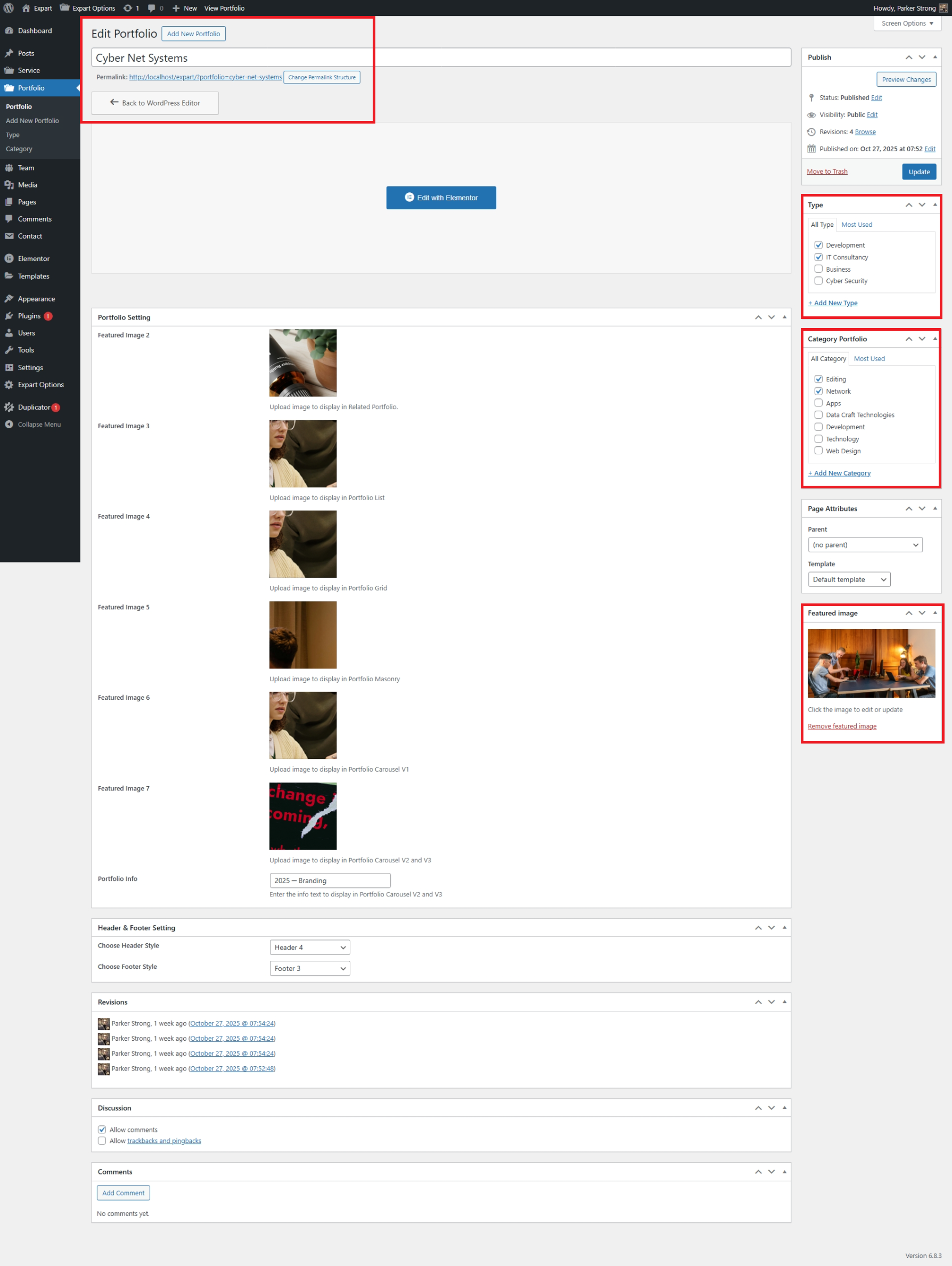
Task: Open the Plugins sidebar menu icon
Action: coord(9,316)
